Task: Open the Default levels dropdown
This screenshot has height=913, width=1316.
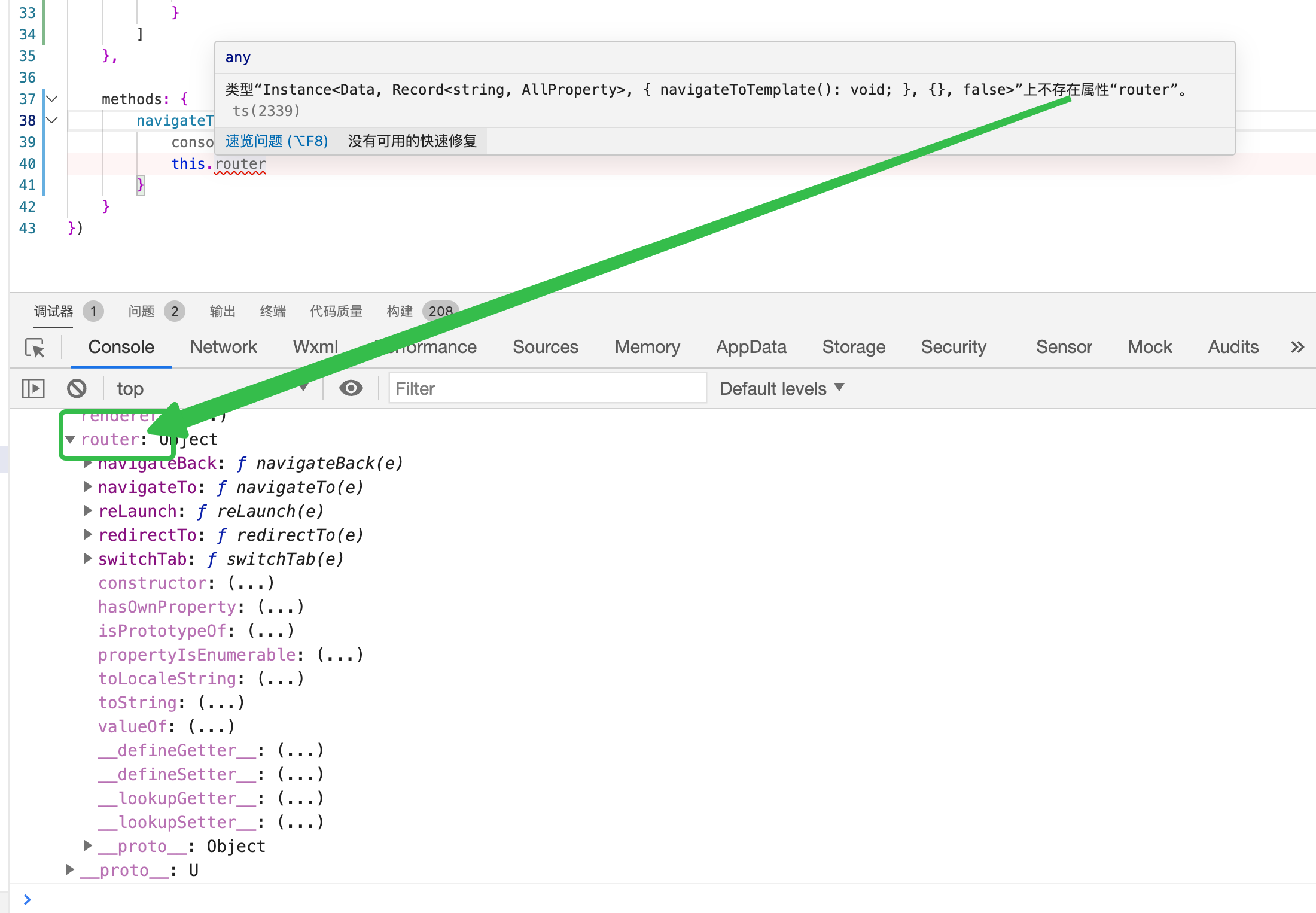Action: tap(781, 388)
